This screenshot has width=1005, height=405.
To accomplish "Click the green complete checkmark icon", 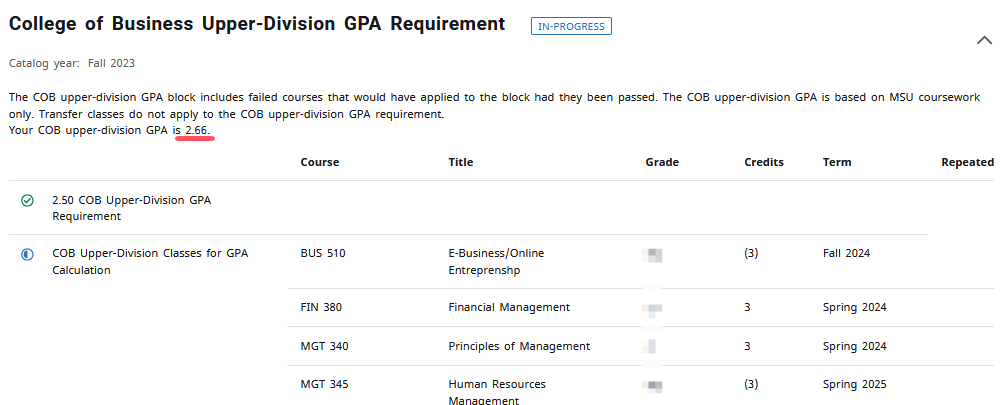I will click(x=27, y=200).
